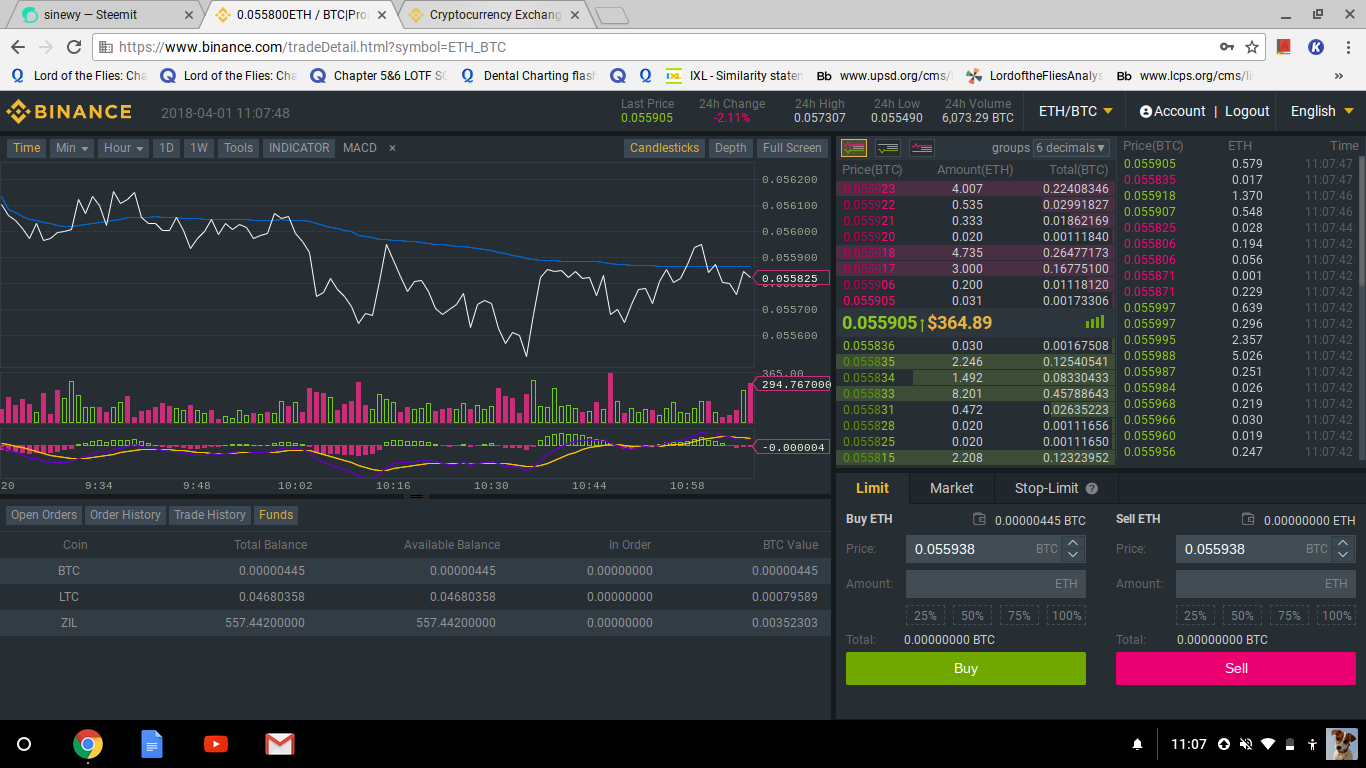Image resolution: width=1366 pixels, height=768 pixels.
Task: Open Google Docs from the shelf
Action: point(151,744)
